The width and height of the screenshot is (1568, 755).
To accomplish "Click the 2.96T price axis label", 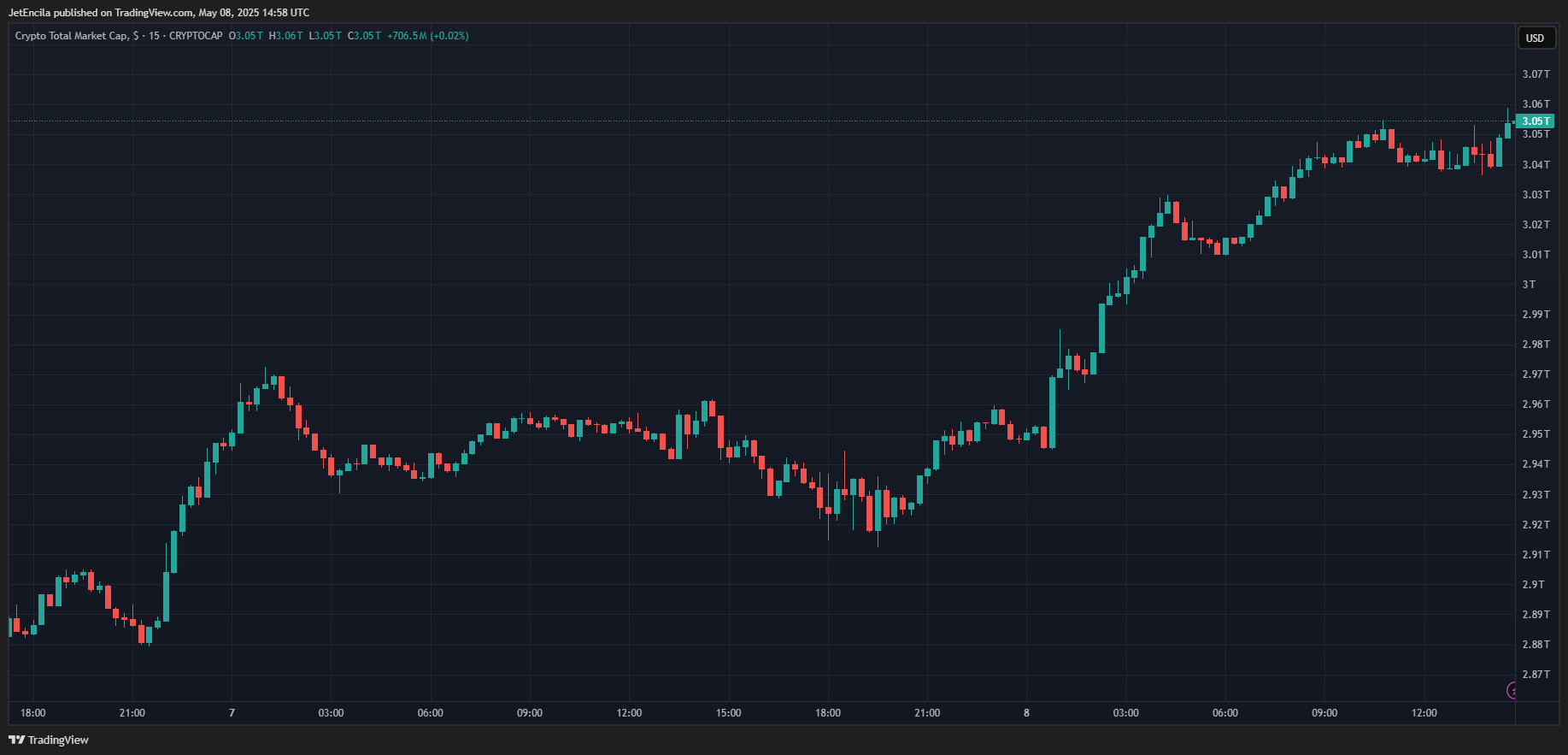I will coord(1536,404).
